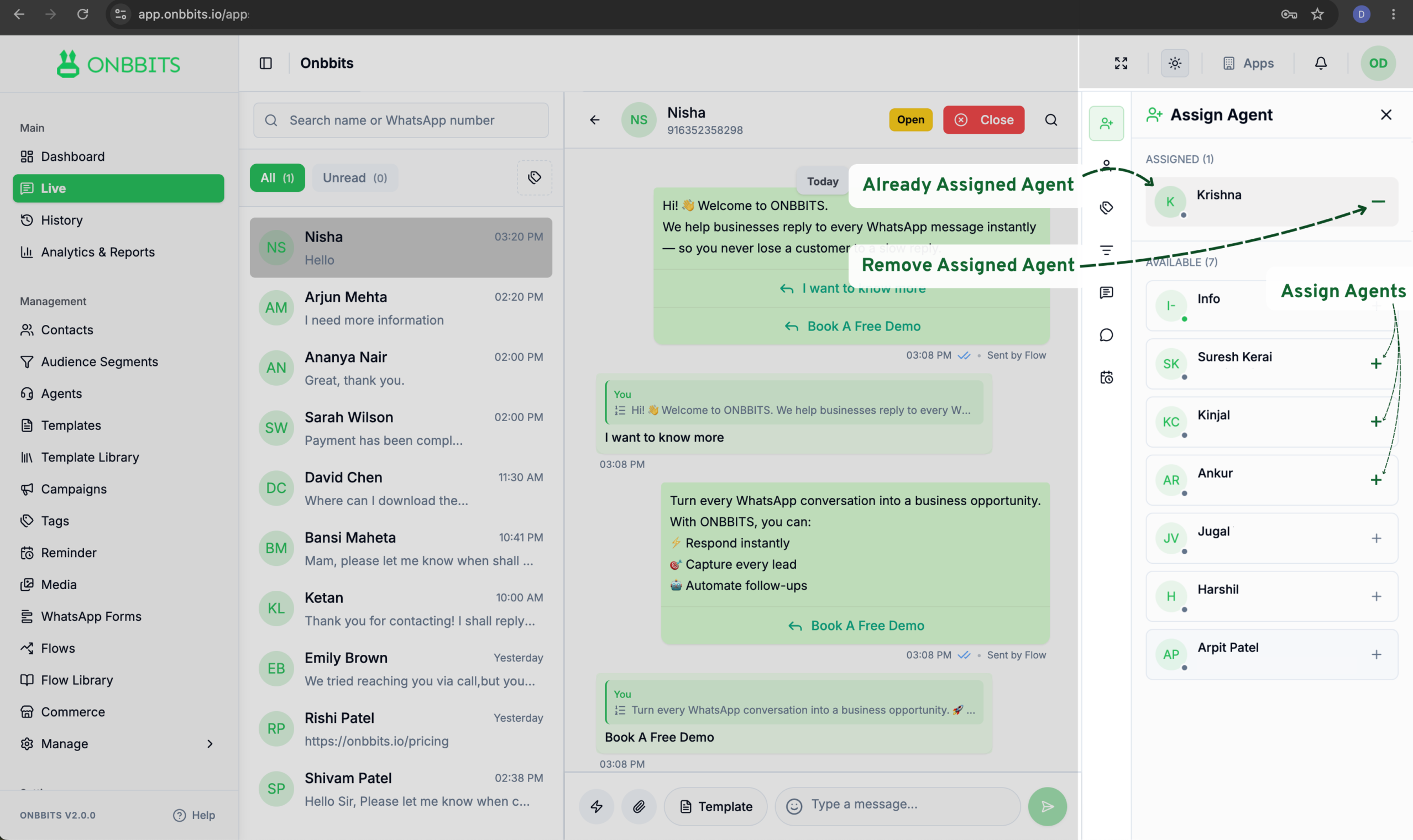This screenshot has height=840, width=1413.
Task: Open the assign agent panel icon
Action: point(1106,123)
